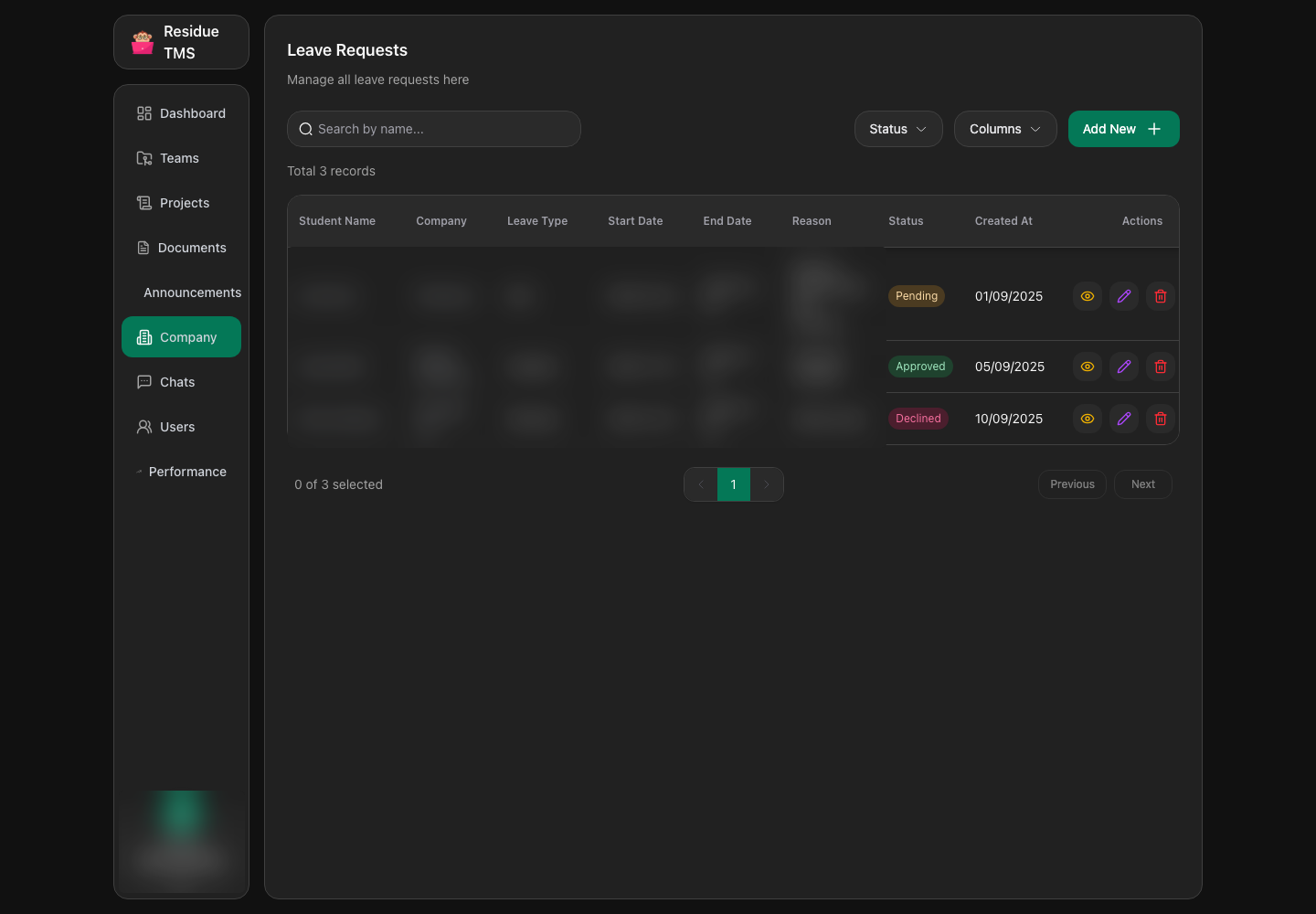Screen dimensions: 1316x914
Task: Open the Dashboard page
Action: (x=182, y=113)
